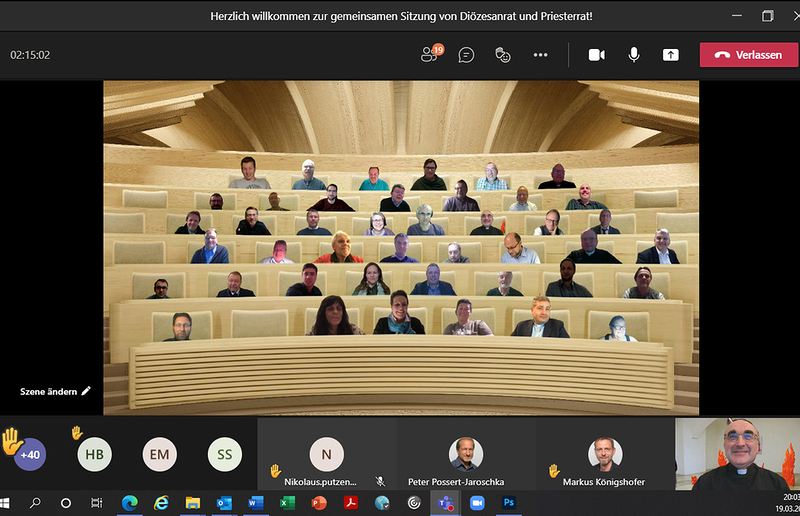Open Microsoft Edge from the taskbar
The width and height of the screenshot is (800, 516).
[x=129, y=502]
